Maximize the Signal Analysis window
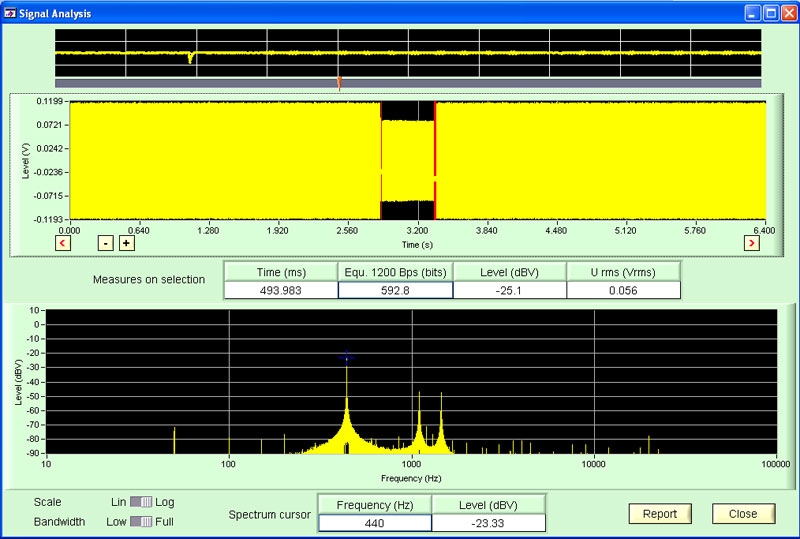Screen dimensions: 800x539 [x=771, y=13]
